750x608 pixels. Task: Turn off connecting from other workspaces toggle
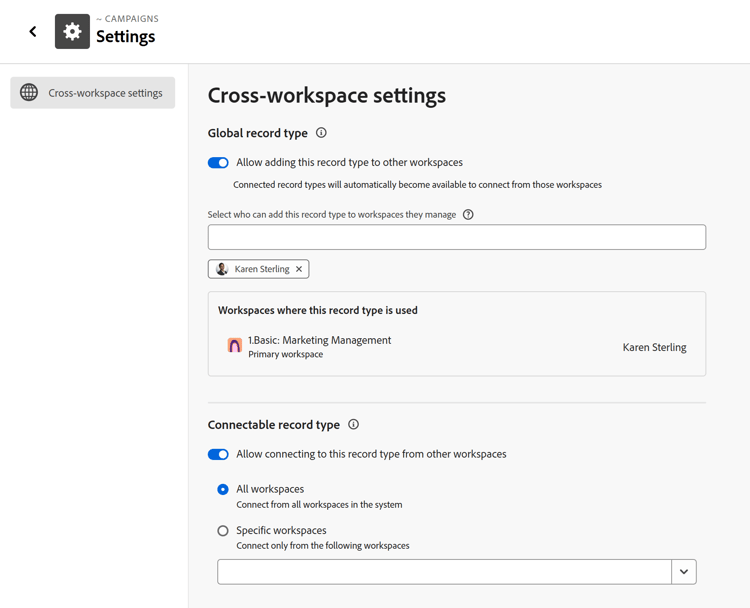click(x=218, y=455)
